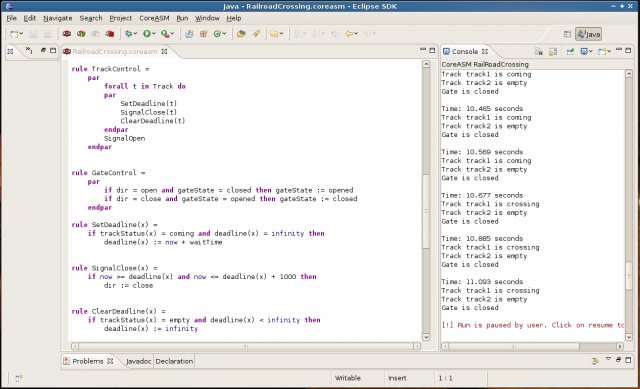Click the first red CoreASM engine icon

67,34
